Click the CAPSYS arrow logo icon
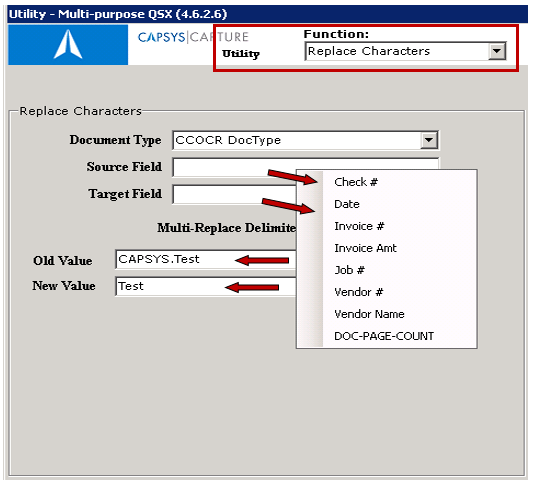The width and height of the screenshot is (546, 491). tap(68, 44)
